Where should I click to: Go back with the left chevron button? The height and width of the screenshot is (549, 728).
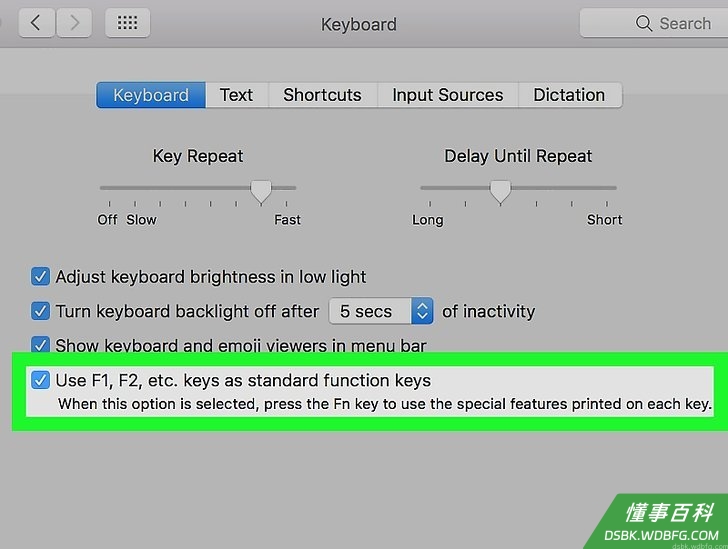[x=37, y=22]
